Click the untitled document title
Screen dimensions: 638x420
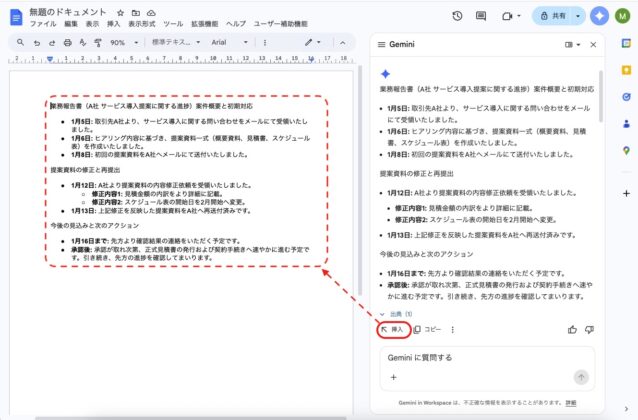pyautogui.click(x=68, y=13)
